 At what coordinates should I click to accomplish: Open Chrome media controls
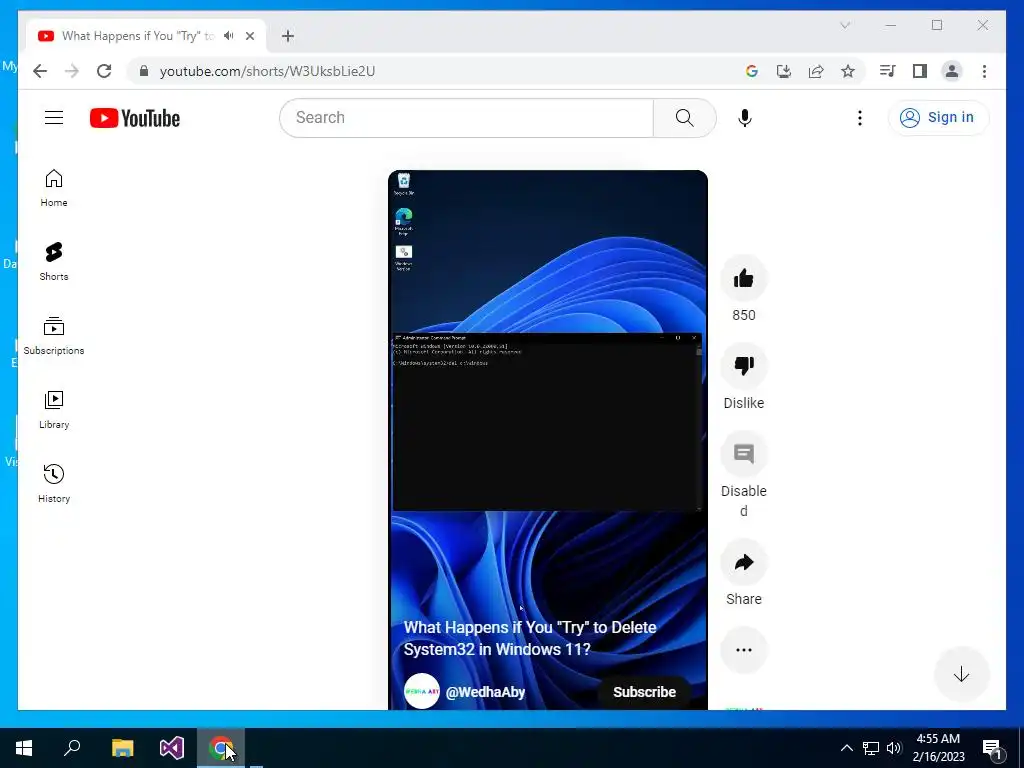(887, 71)
